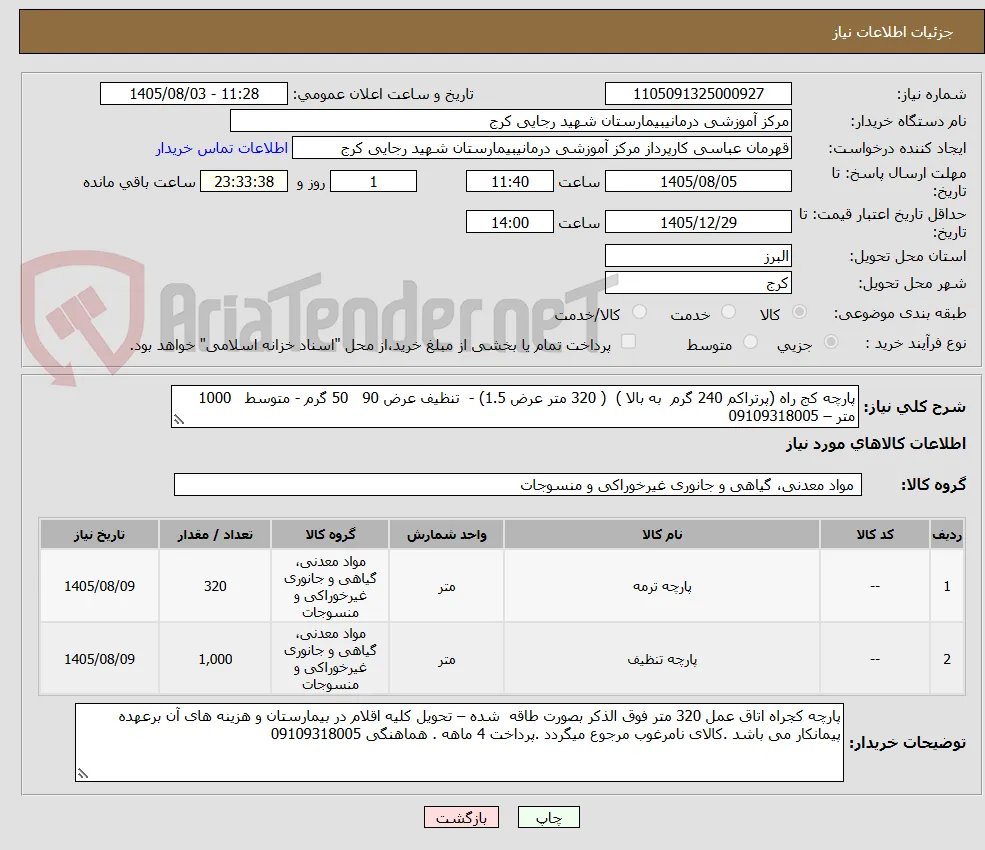Click the announcement date field 1405/08/03 - 11:28

(x=193, y=94)
